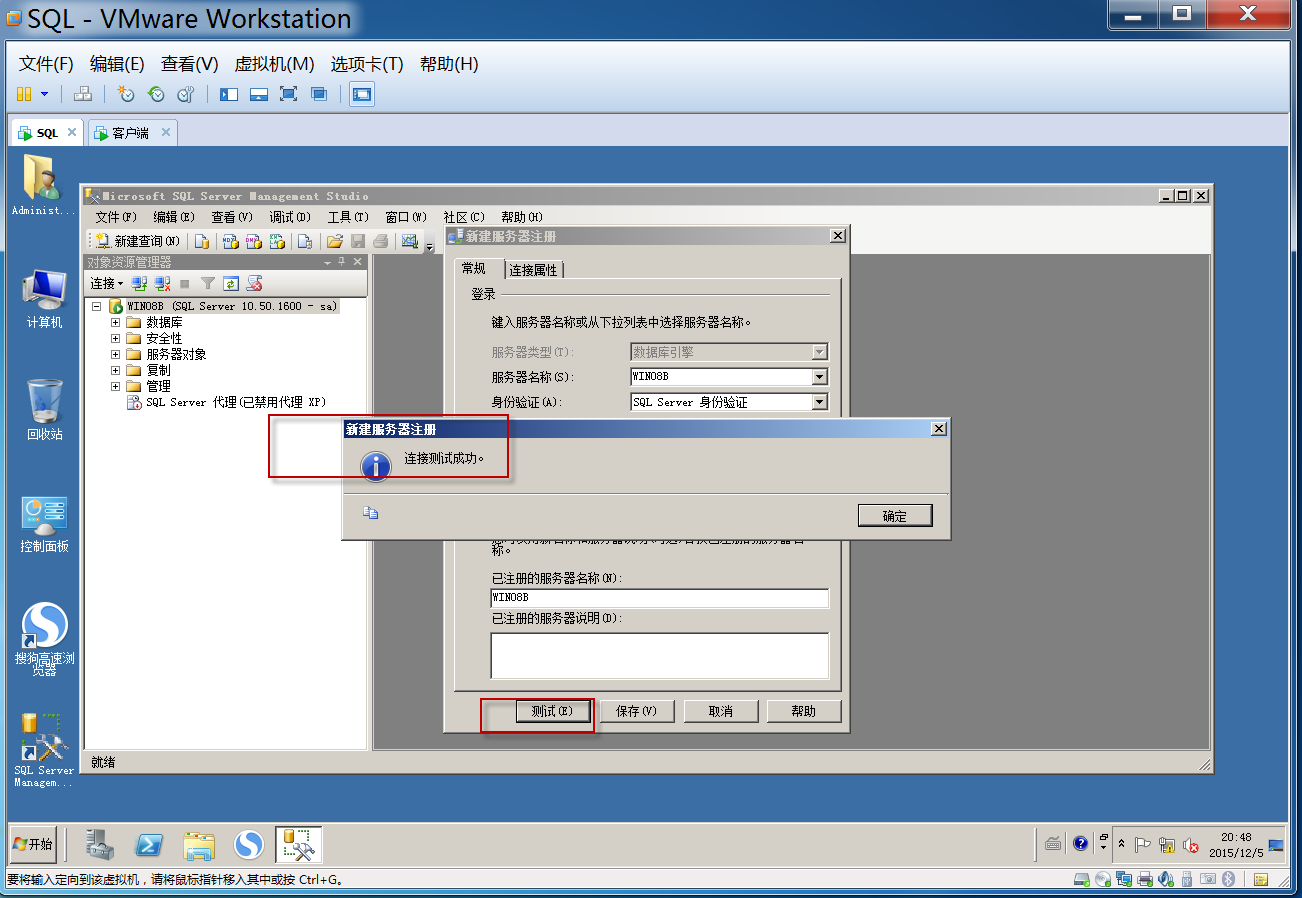1302x898 pixels.
Task: Click the 帮助 button in the registration dialog
Action: point(803,711)
